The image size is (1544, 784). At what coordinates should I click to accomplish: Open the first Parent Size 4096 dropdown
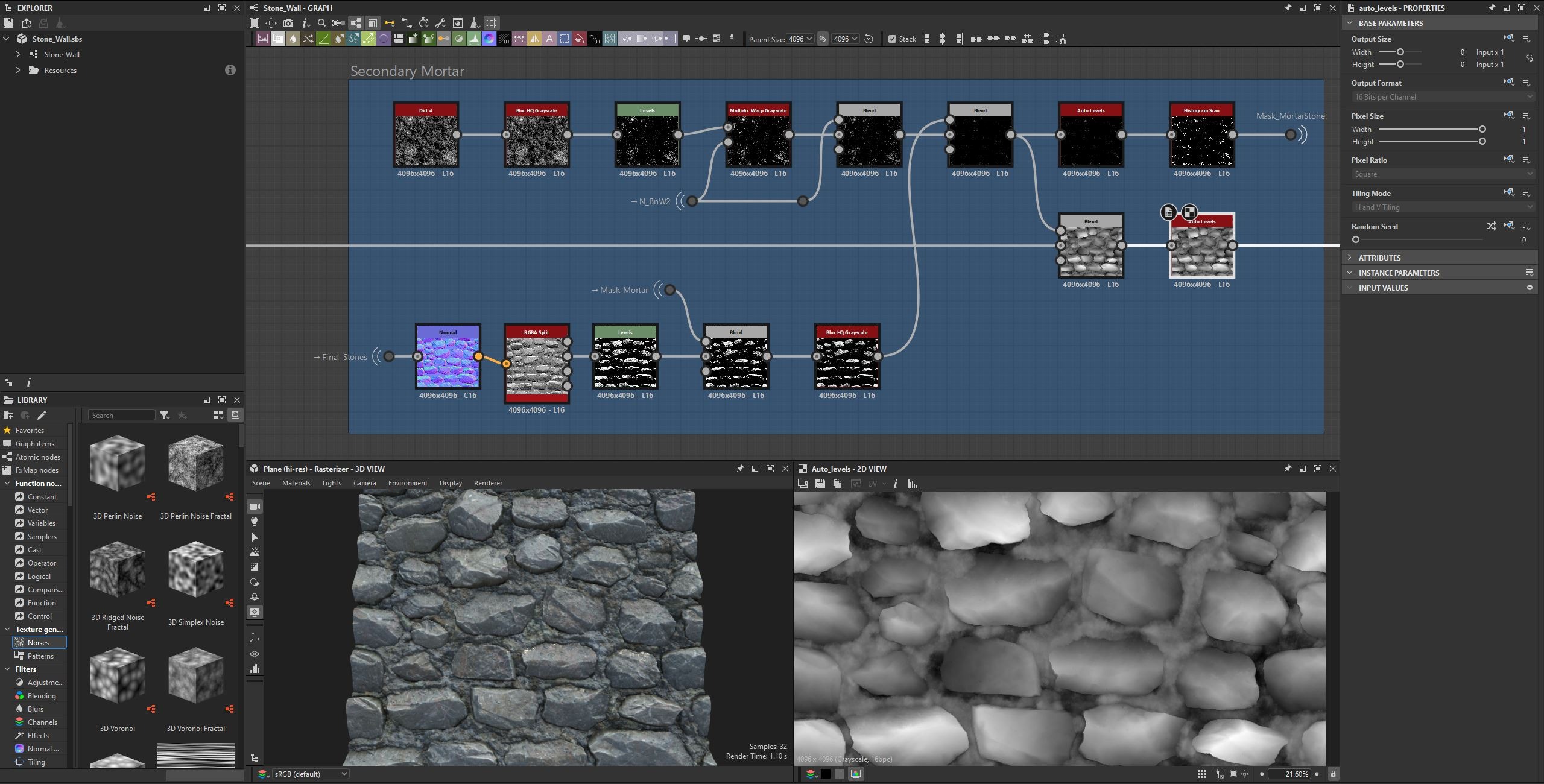pyautogui.click(x=800, y=39)
